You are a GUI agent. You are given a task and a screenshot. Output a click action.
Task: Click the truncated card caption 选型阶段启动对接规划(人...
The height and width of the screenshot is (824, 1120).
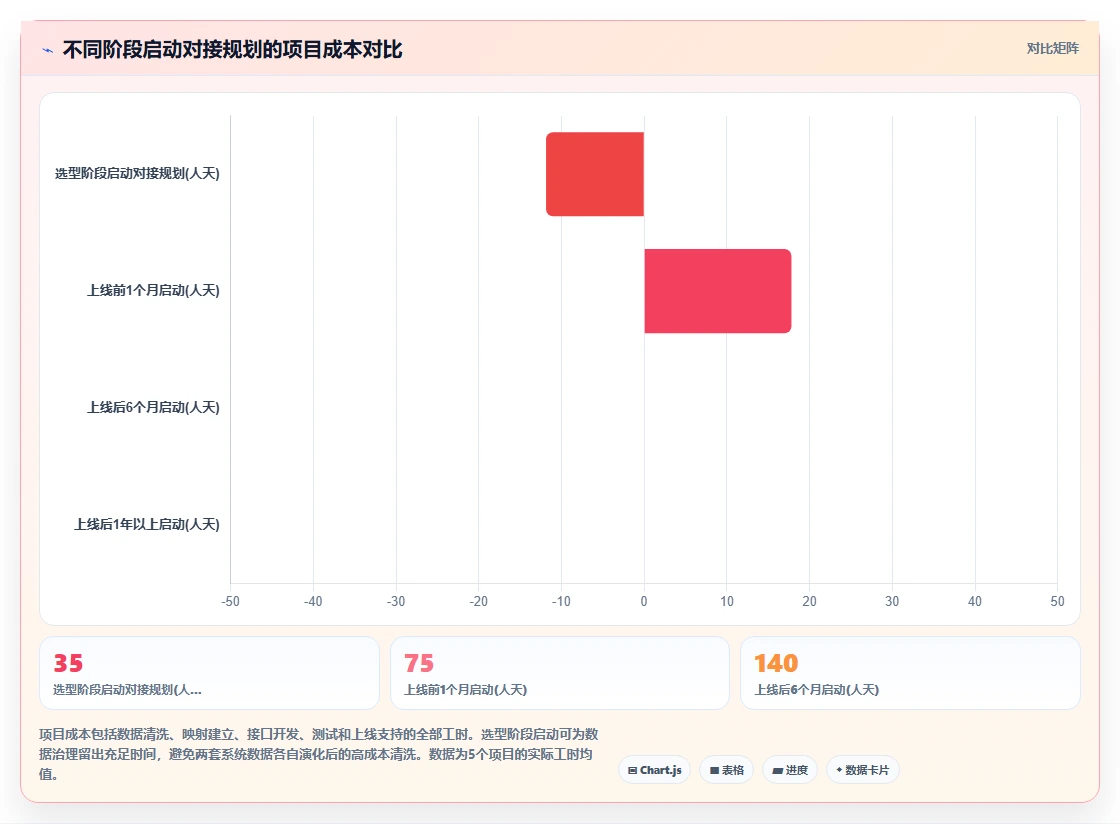coord(127,690)
